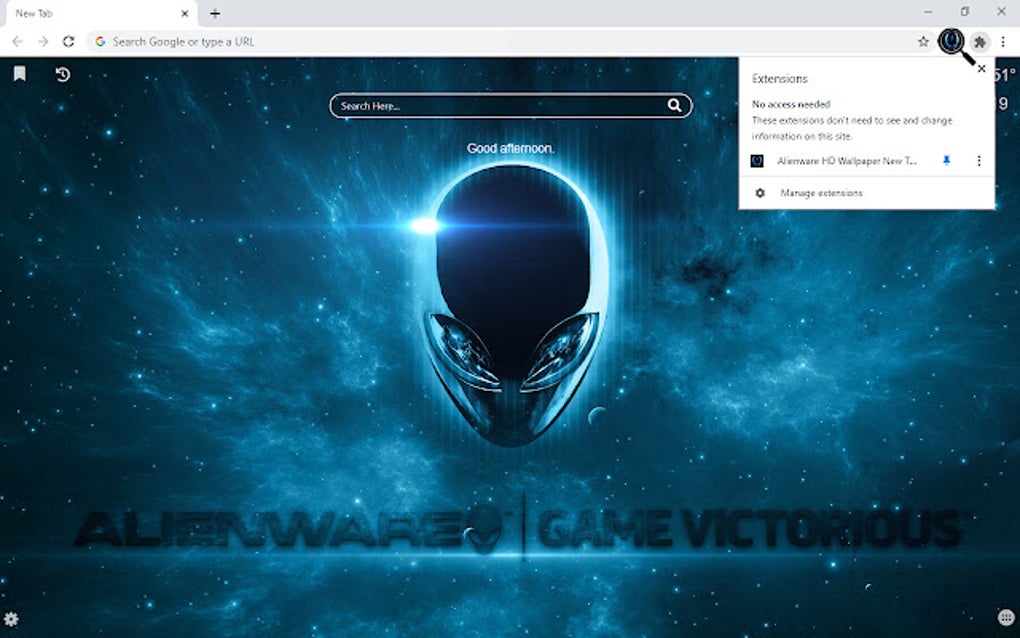Viewport: 1020px width, 638px height.
Task: Click inside the Search Here field
Action: tap(480, 105)
